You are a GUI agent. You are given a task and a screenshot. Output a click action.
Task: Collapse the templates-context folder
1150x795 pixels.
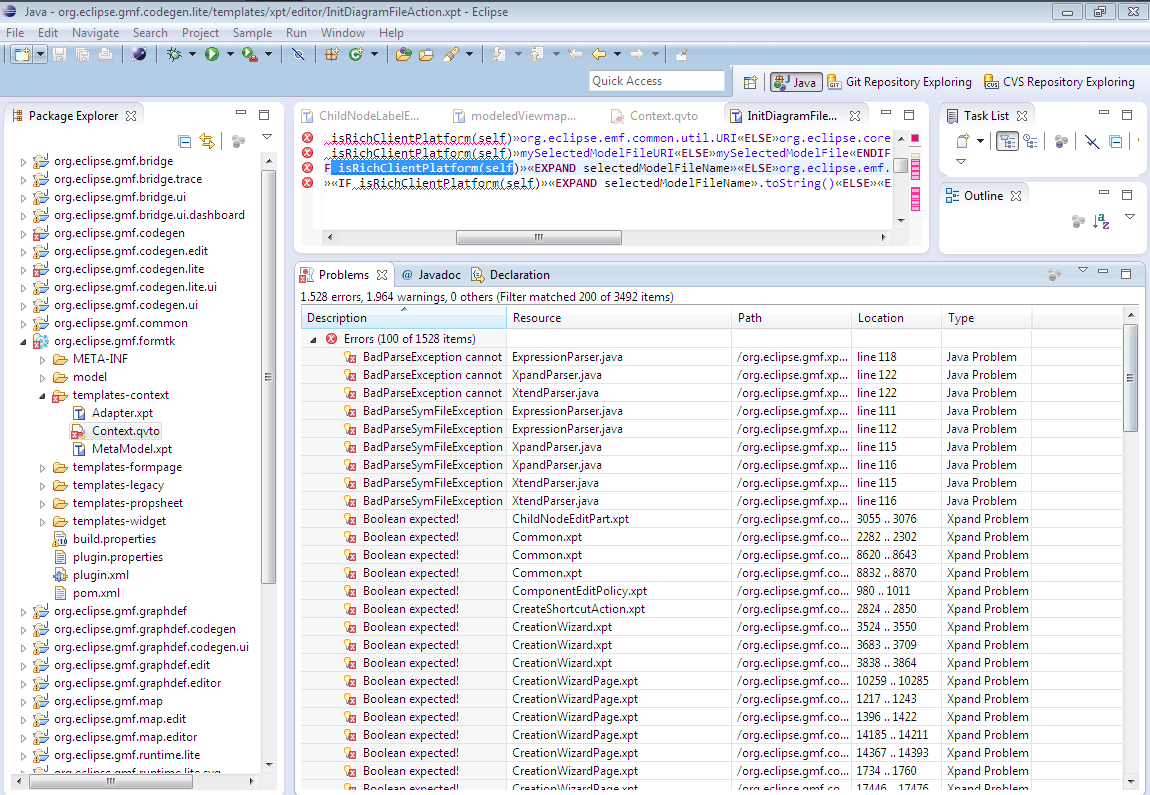pos(42,396)
